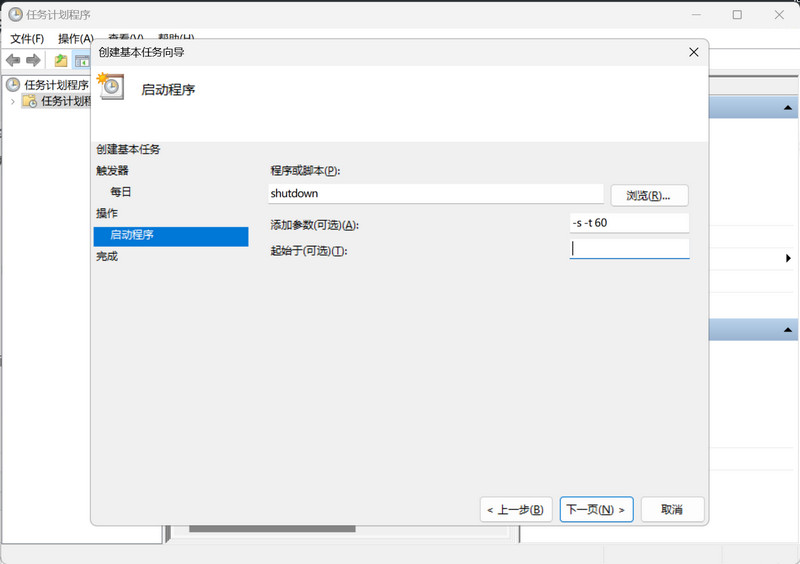Open the 操作(A) menu
The height and width of the screenshot is (564, 800).
(x=75, y=38)
